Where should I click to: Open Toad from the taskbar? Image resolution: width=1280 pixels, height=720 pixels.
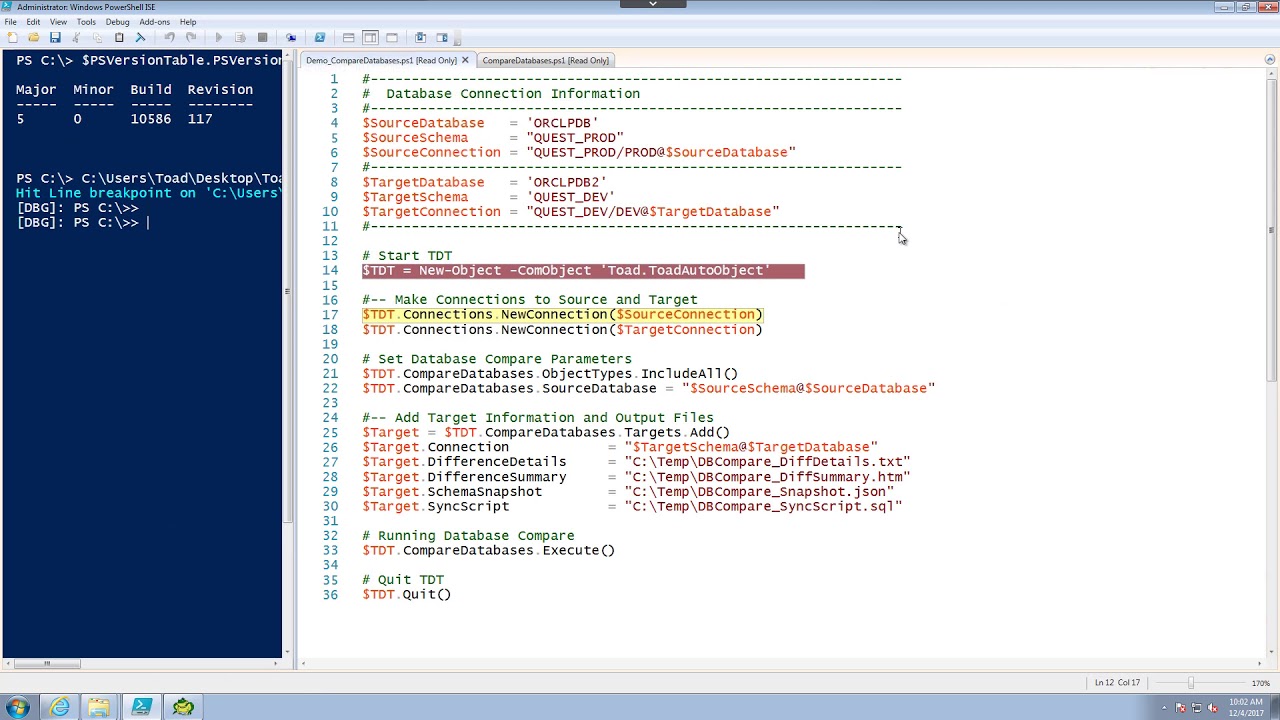pos(183,707)
